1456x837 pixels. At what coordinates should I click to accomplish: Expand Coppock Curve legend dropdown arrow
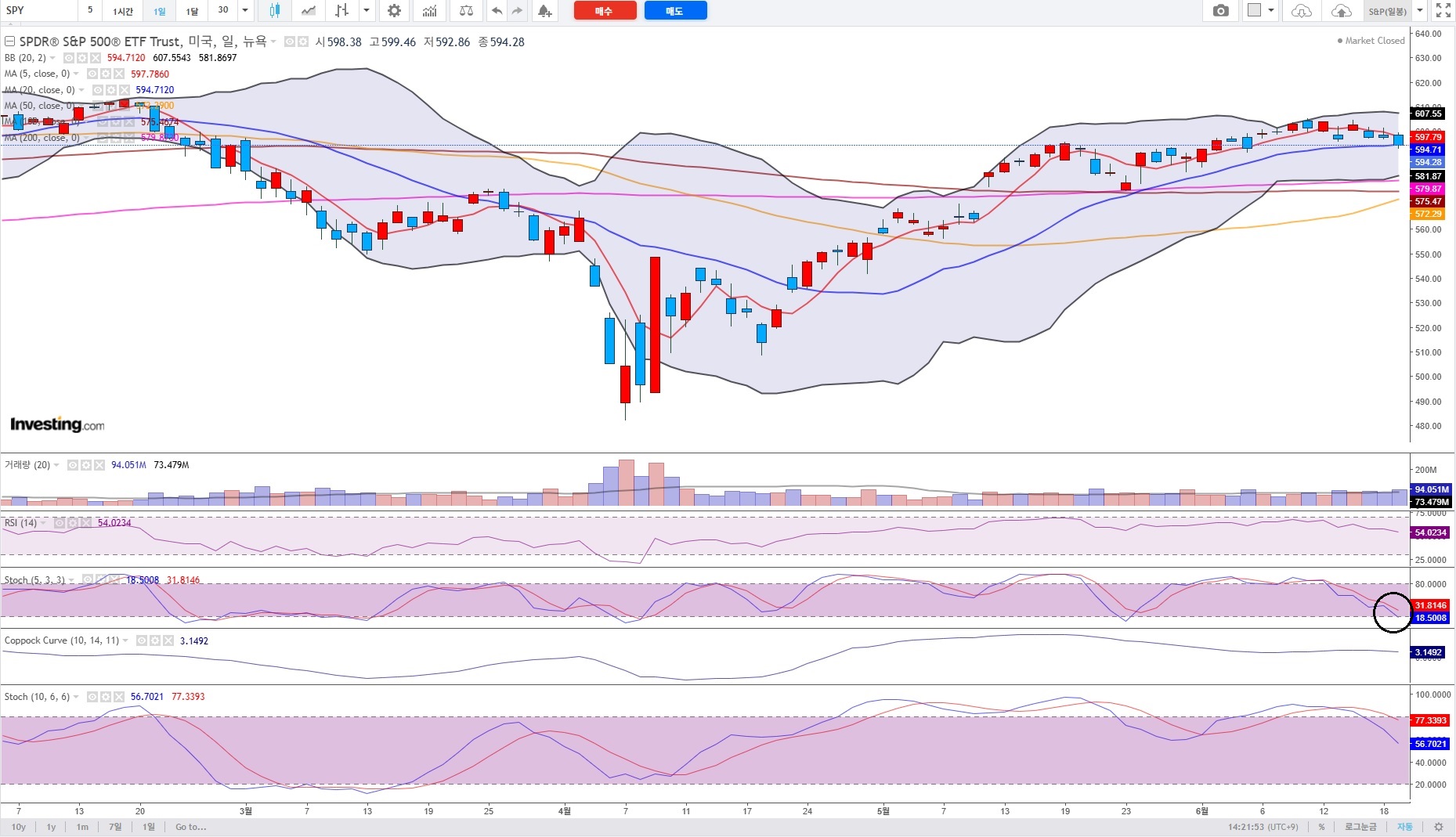tap(125, 640)
